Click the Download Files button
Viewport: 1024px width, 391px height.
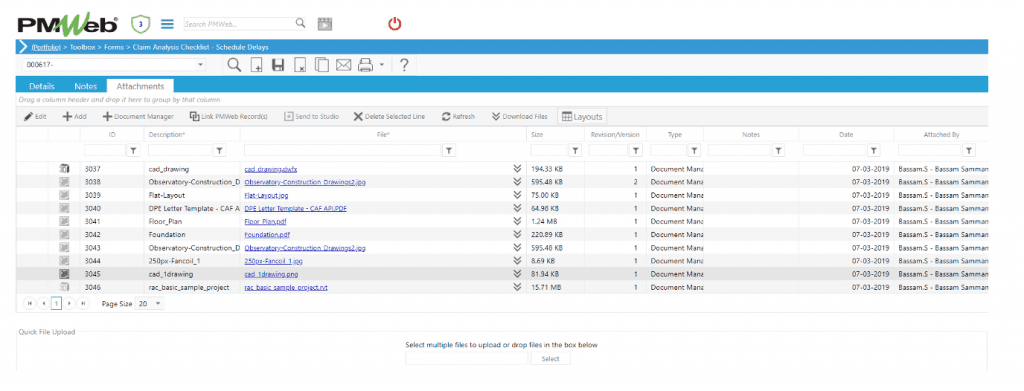tap(520, 116)
